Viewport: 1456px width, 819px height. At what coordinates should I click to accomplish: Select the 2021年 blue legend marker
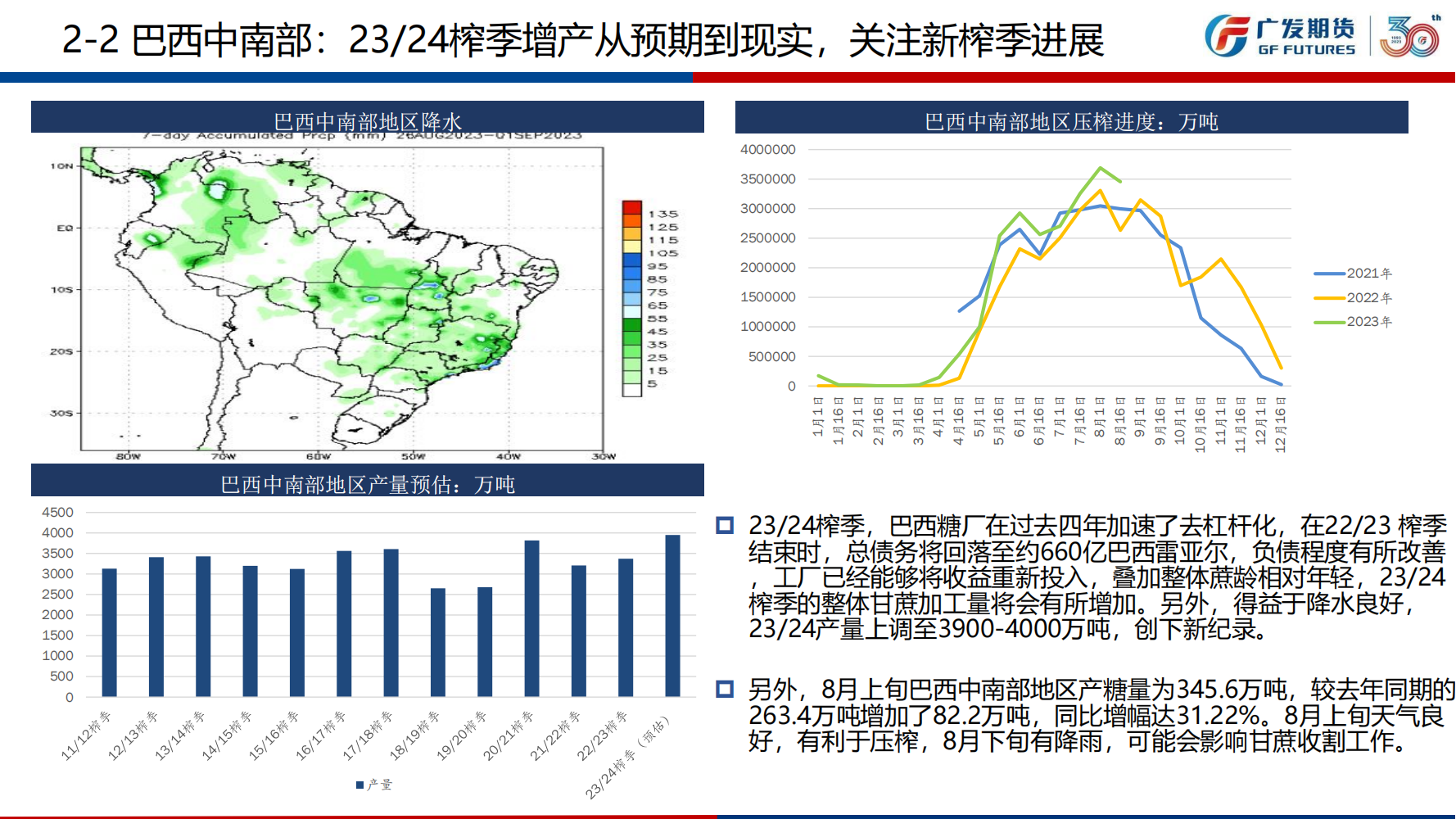(1329, 274)
